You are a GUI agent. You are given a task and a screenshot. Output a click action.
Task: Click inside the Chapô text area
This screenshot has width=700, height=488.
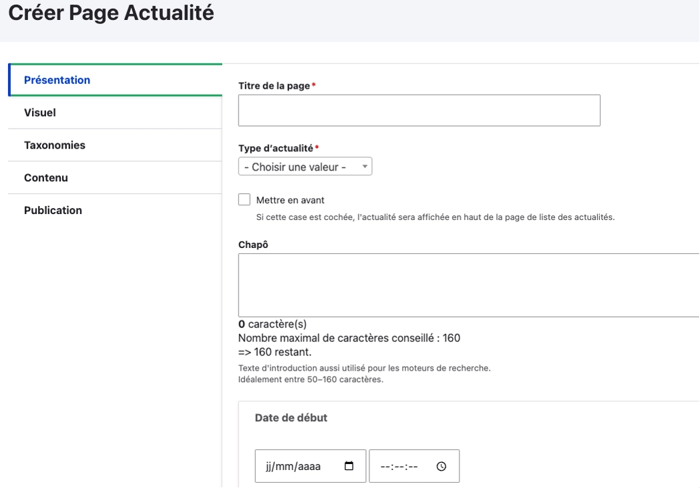(468, 285)
